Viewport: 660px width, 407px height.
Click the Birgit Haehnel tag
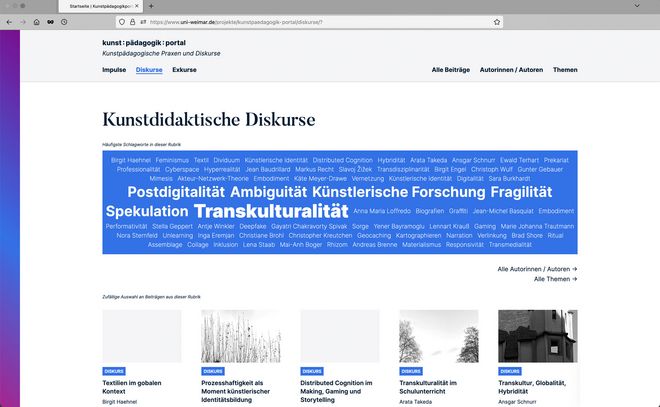[131, 160]
